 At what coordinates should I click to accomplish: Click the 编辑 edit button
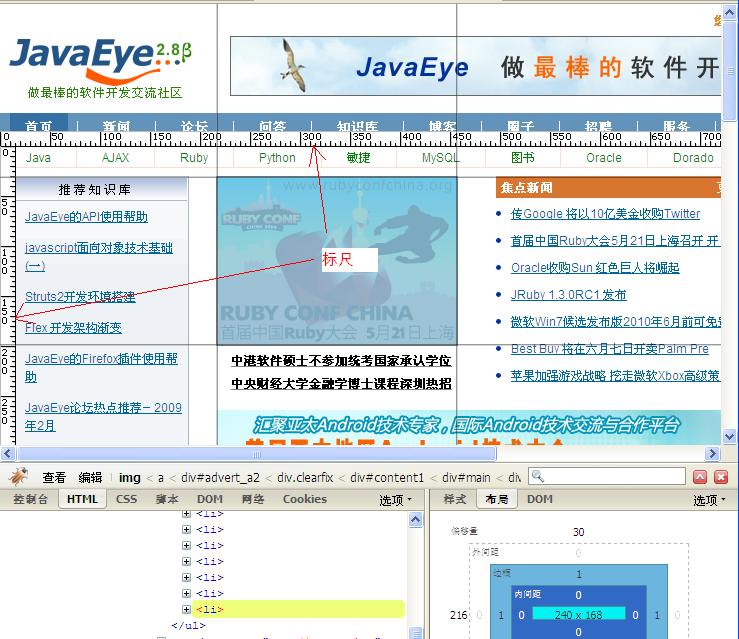[90, 477]
